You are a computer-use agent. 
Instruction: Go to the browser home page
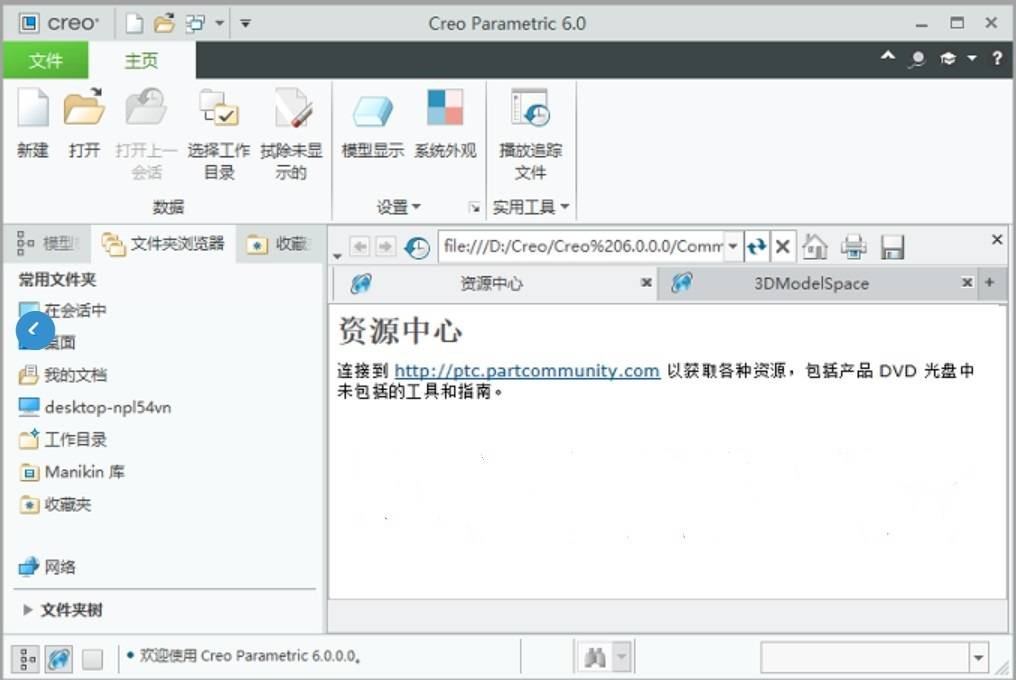click(x=814, y=246)
